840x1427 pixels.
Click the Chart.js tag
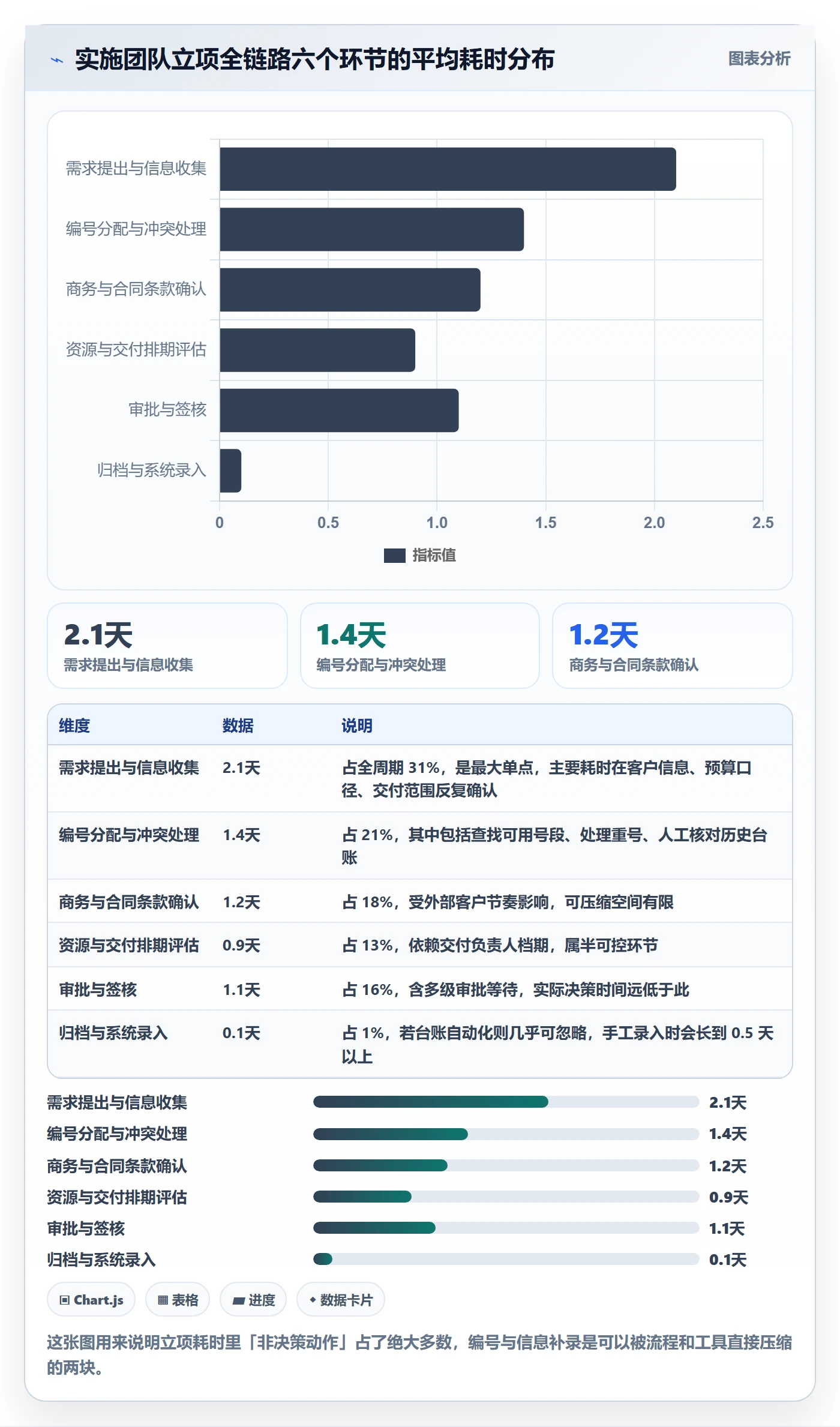91,1300
